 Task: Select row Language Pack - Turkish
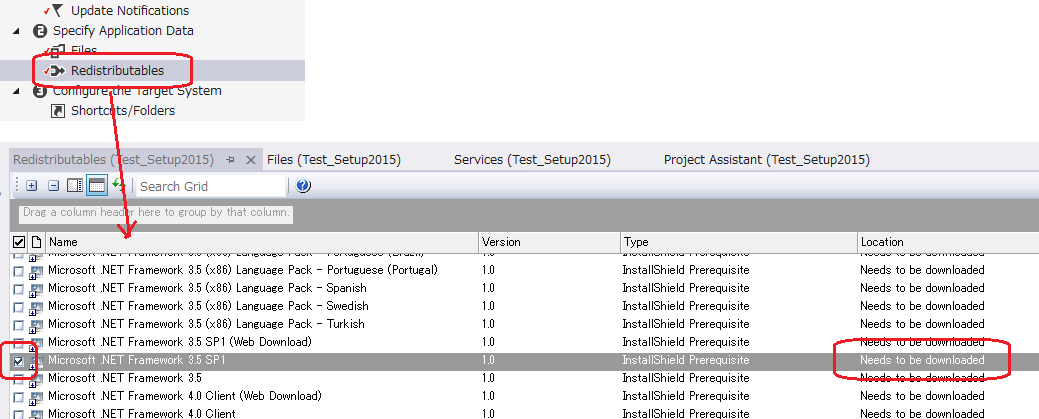[524, 324]
